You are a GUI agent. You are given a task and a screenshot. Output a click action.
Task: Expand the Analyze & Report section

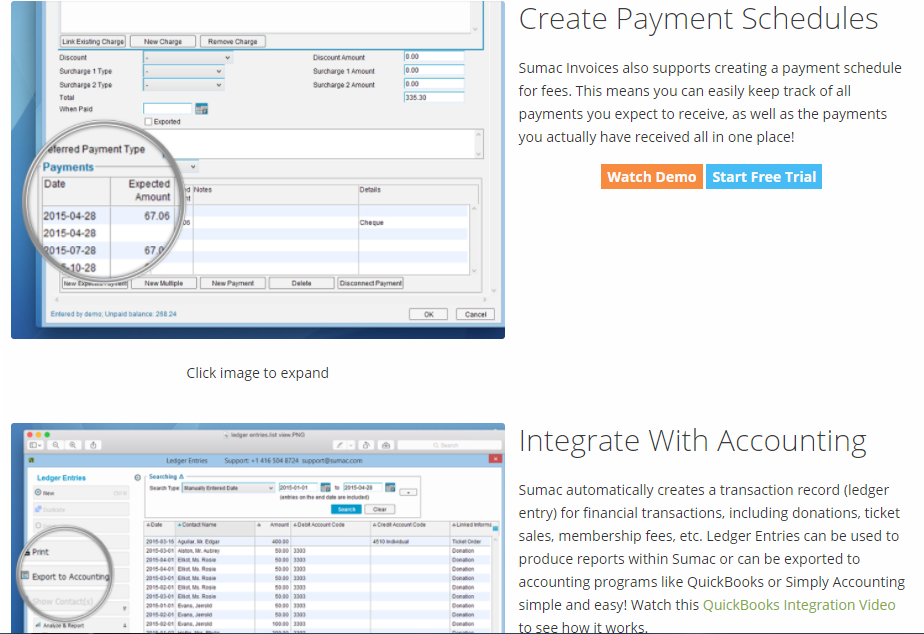pyautogui.click(x=124, y=625)
